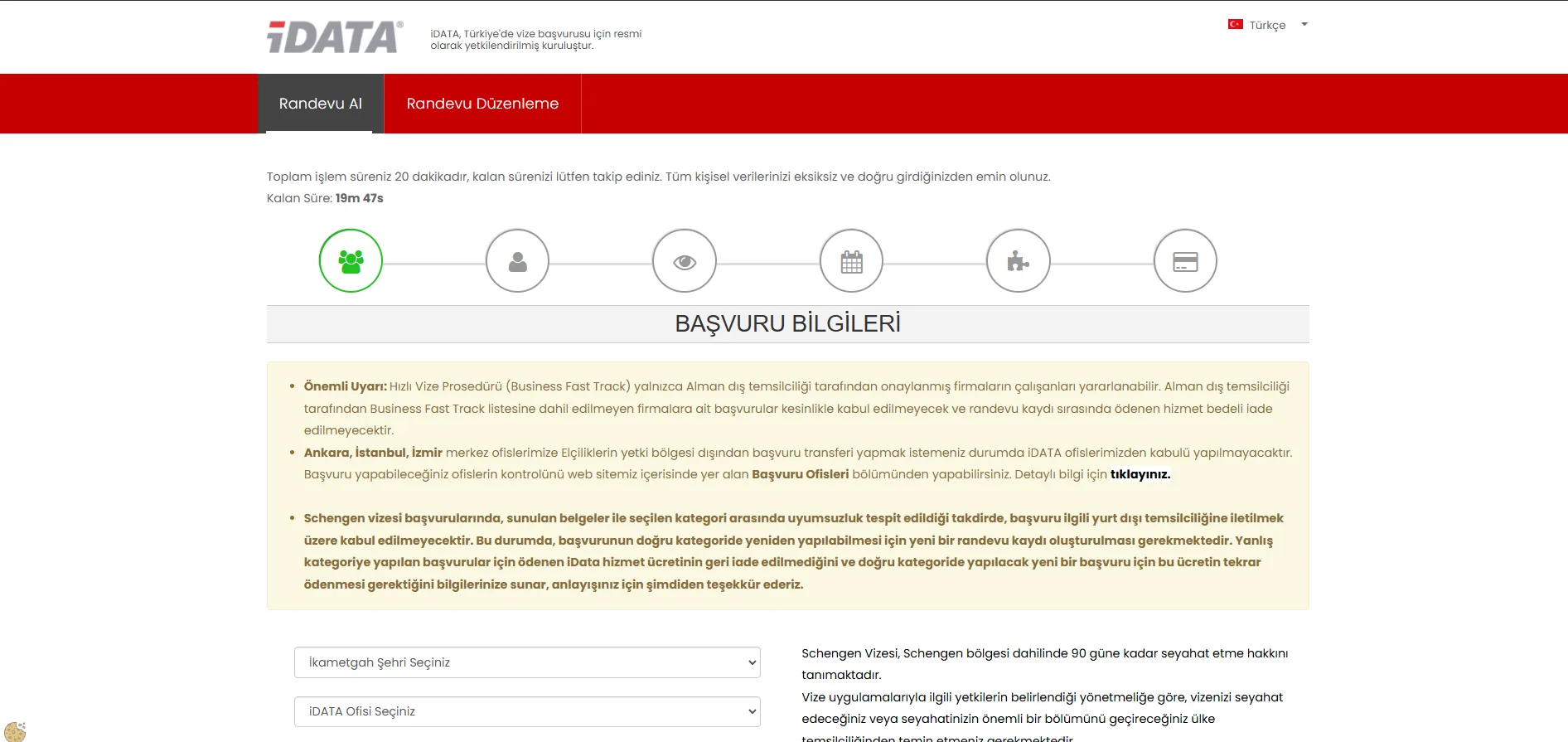Click the bold Başvuru Ofisleri text

(x=801, y=474)
